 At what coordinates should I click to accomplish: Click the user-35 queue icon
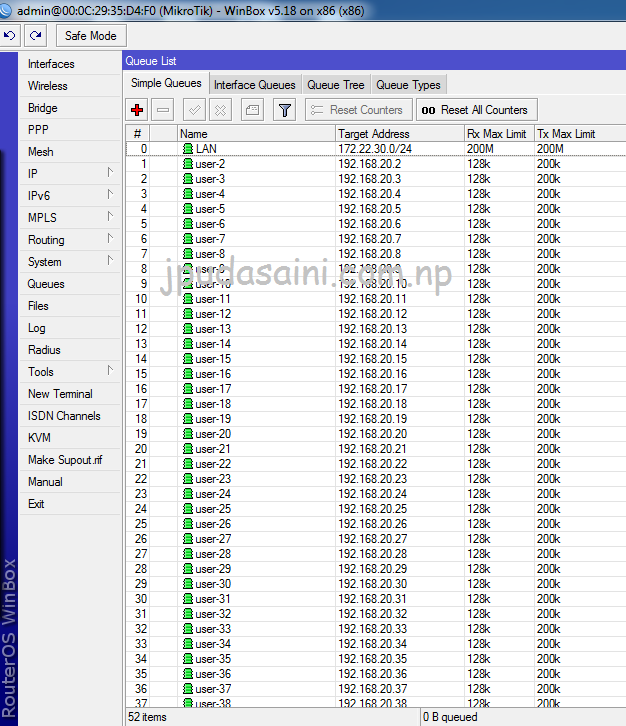188,659
